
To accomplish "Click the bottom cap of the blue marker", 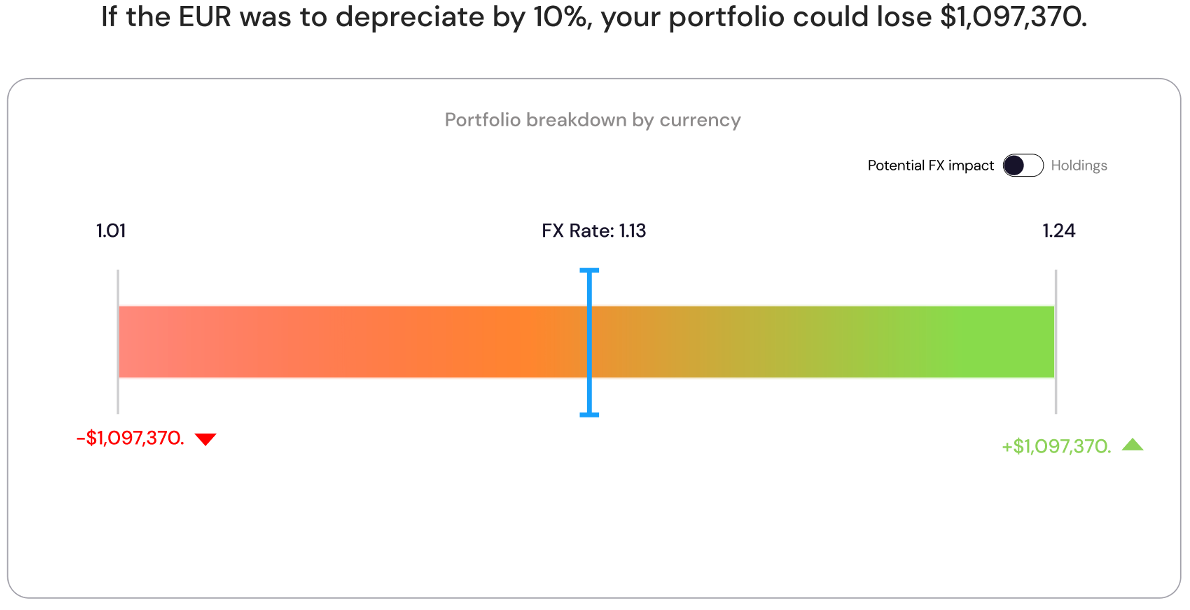I will click(x=589, y=414).
